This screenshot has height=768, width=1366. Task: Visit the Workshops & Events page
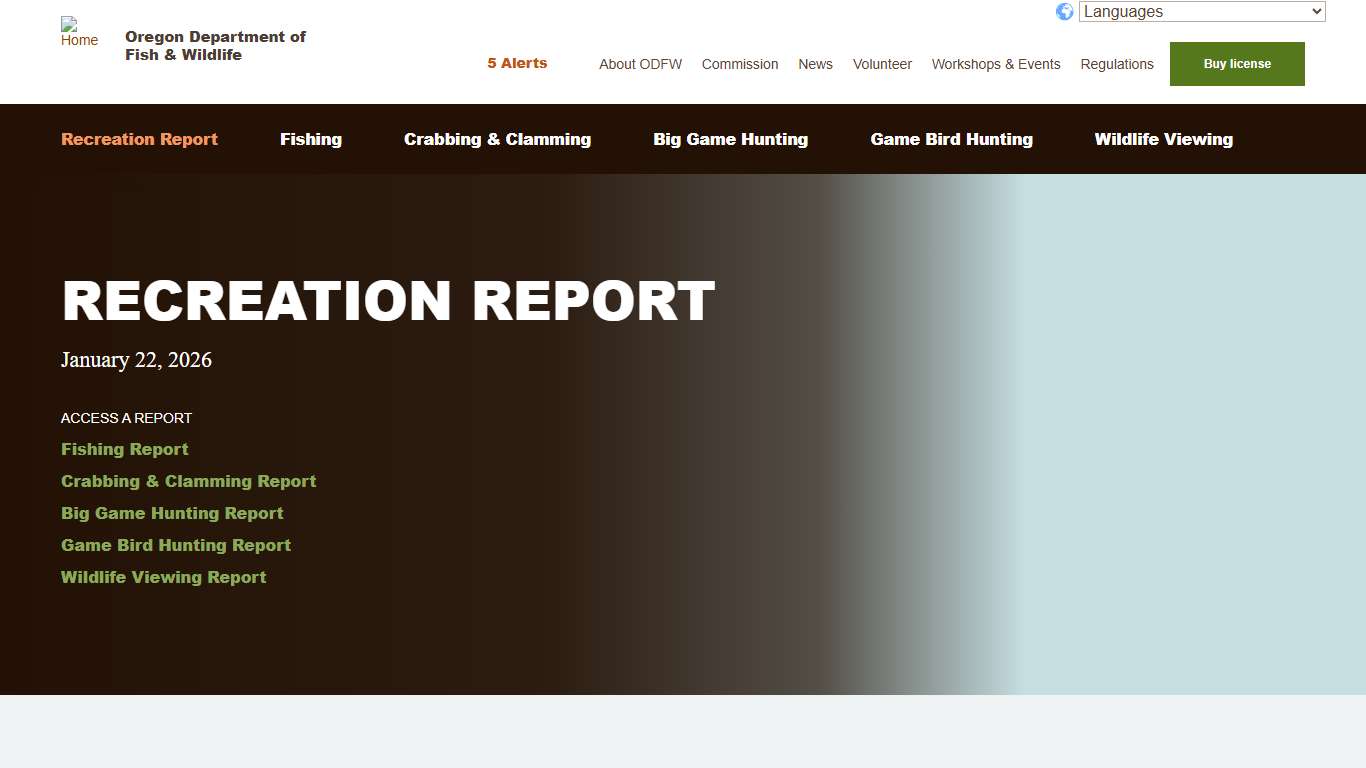(995, 64)
